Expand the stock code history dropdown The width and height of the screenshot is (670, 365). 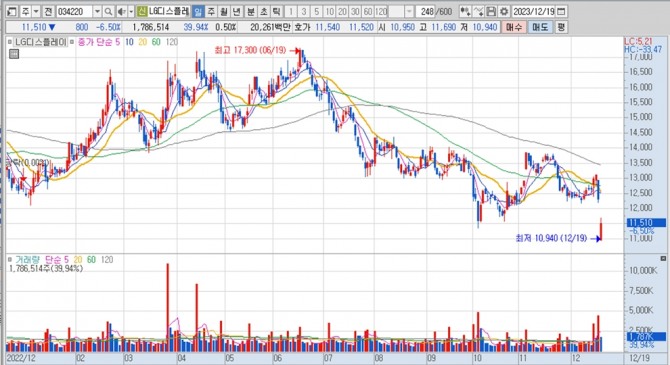tap(97, 12)
